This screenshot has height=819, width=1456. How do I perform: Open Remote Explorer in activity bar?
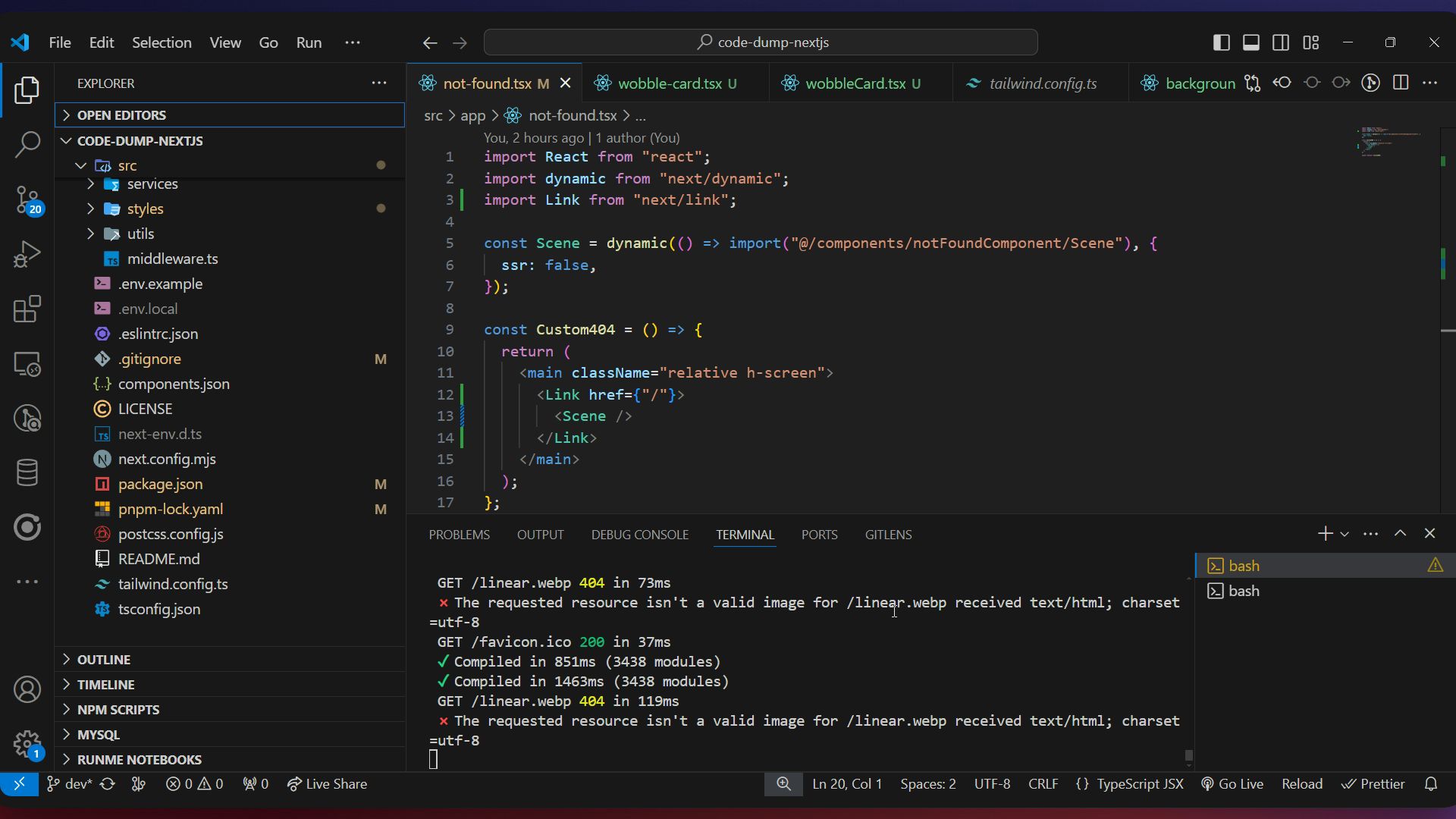pos(27,364)
